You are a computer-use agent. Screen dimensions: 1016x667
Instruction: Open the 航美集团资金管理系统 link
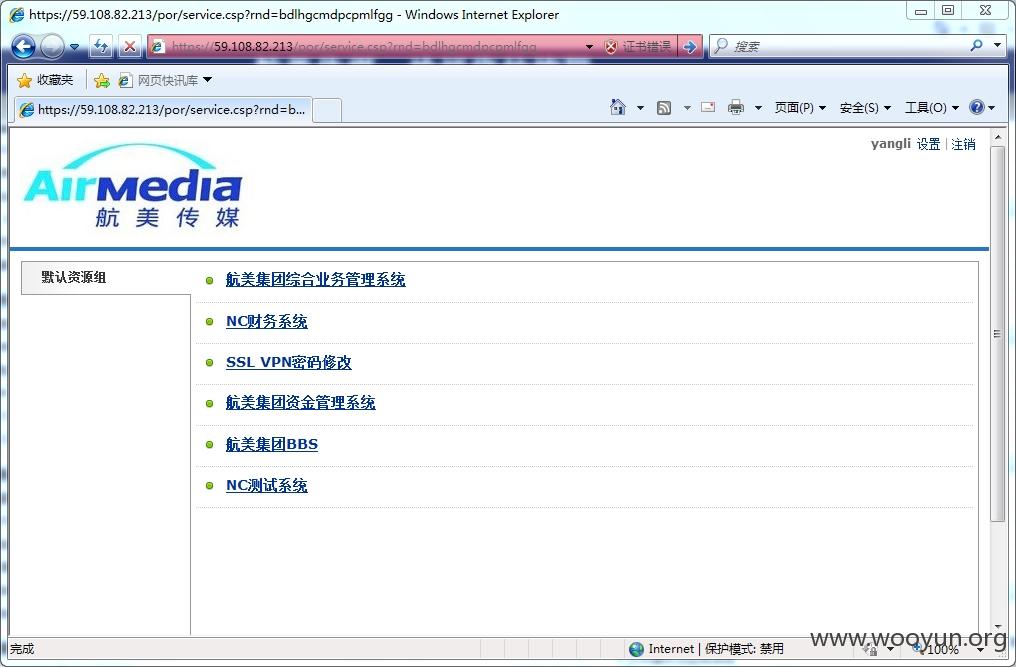click(300, 403)
